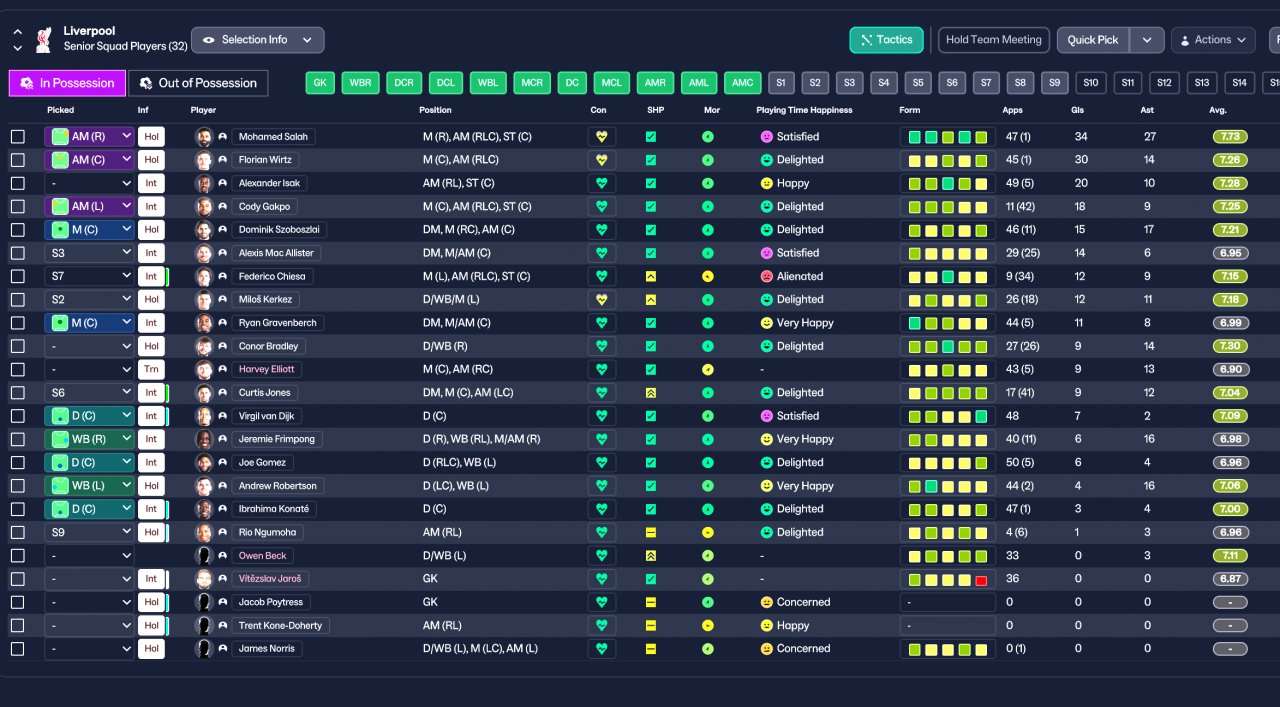
Task: Tick the checkbox for Jacob Poytress
Action: [18, 602]
